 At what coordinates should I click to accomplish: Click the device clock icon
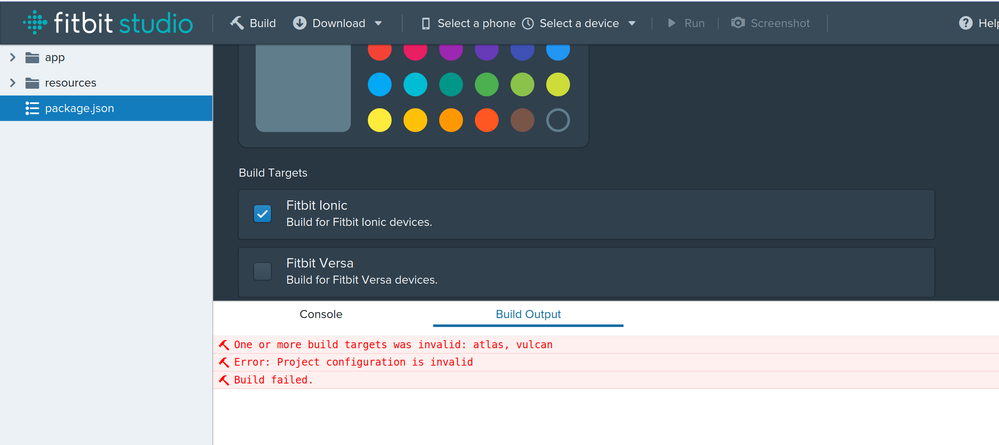tap(528, 23)
